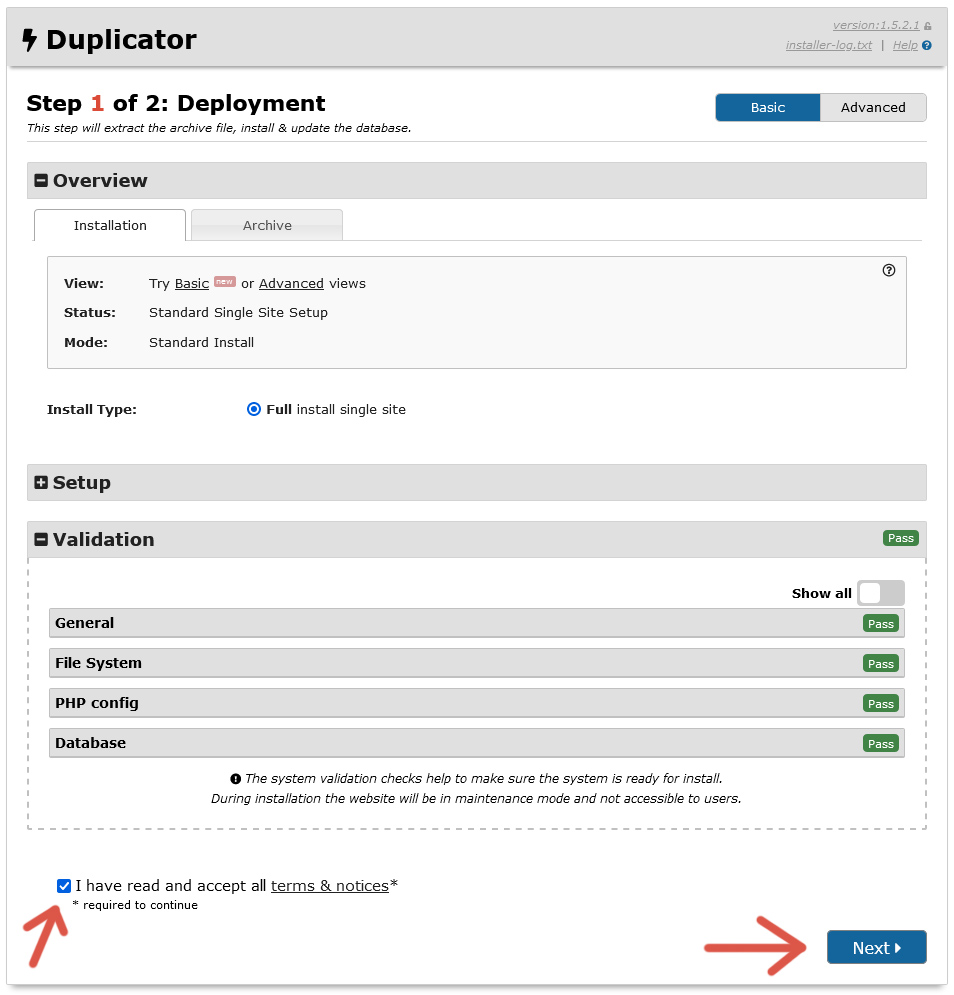Select the Advanced view mode button
Image resolution: width=954 pixels, height=995 pixels.
(873, 107)
